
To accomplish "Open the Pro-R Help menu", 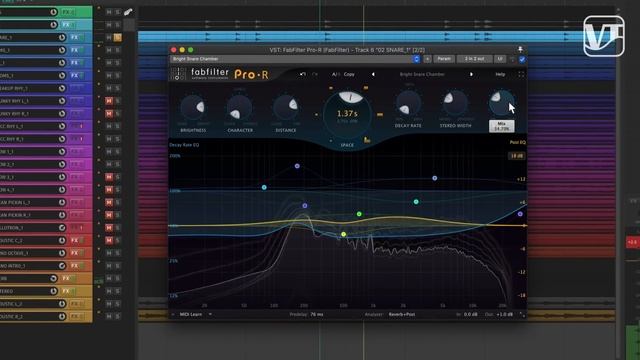I will tap(500, 74).
